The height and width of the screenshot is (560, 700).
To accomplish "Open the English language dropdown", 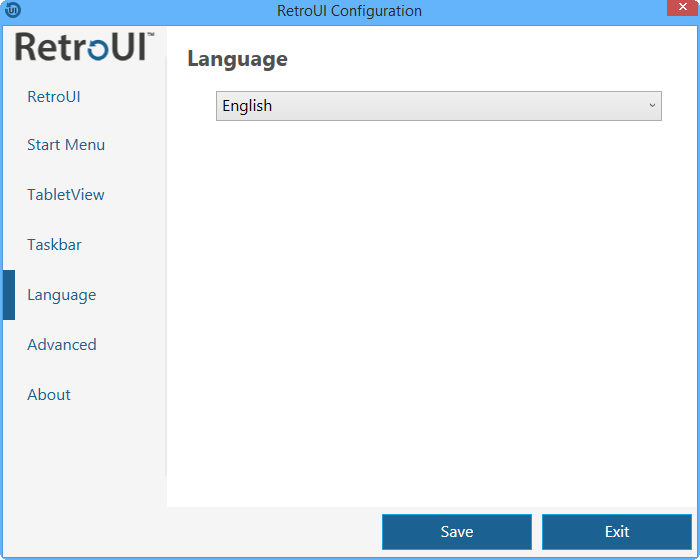I will pyautogui.click(x=439, y=106).
